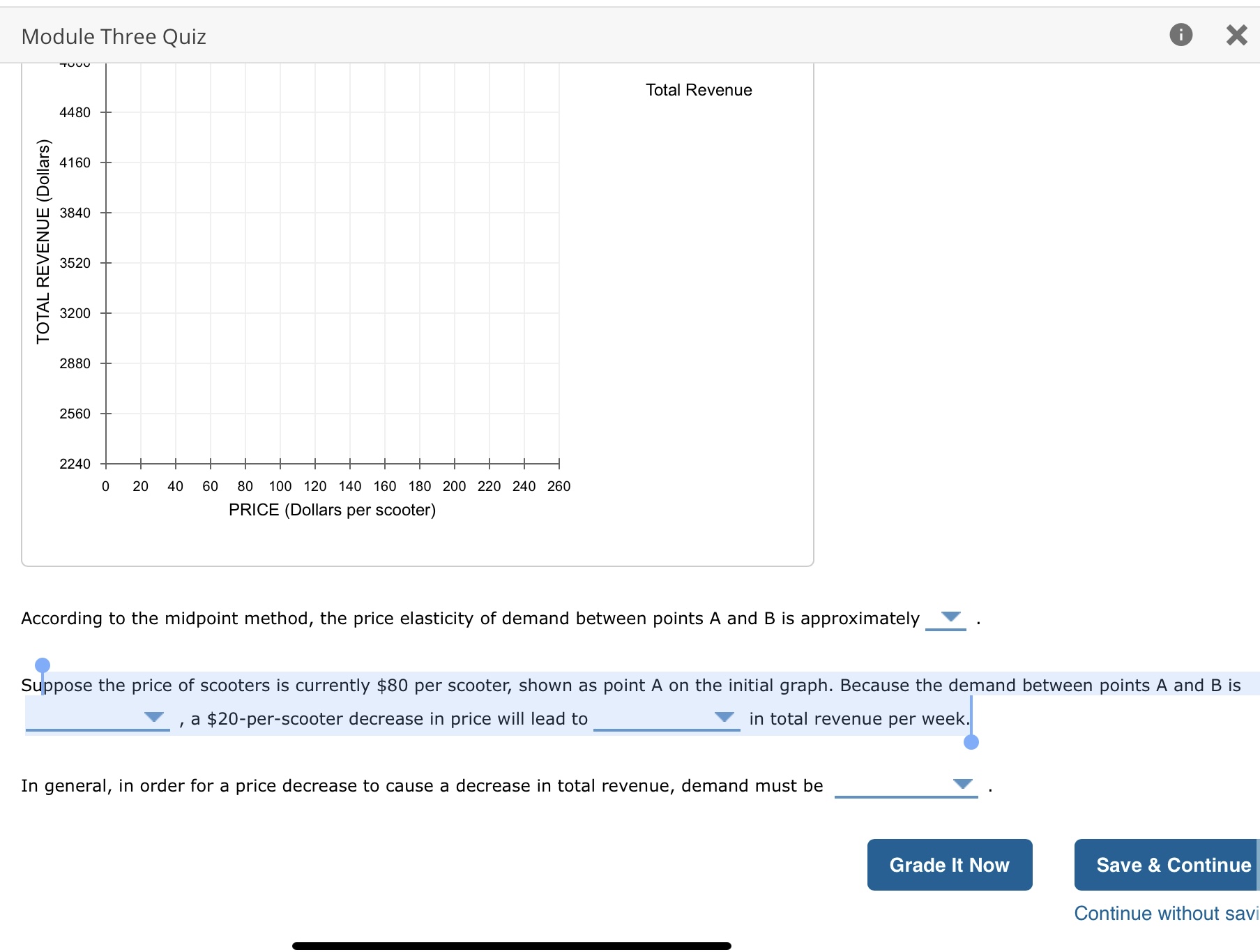Open the elasticity dropdown after "approximately"
The height and width of the screenshot is (952, 1260).
tap(946, 618)
